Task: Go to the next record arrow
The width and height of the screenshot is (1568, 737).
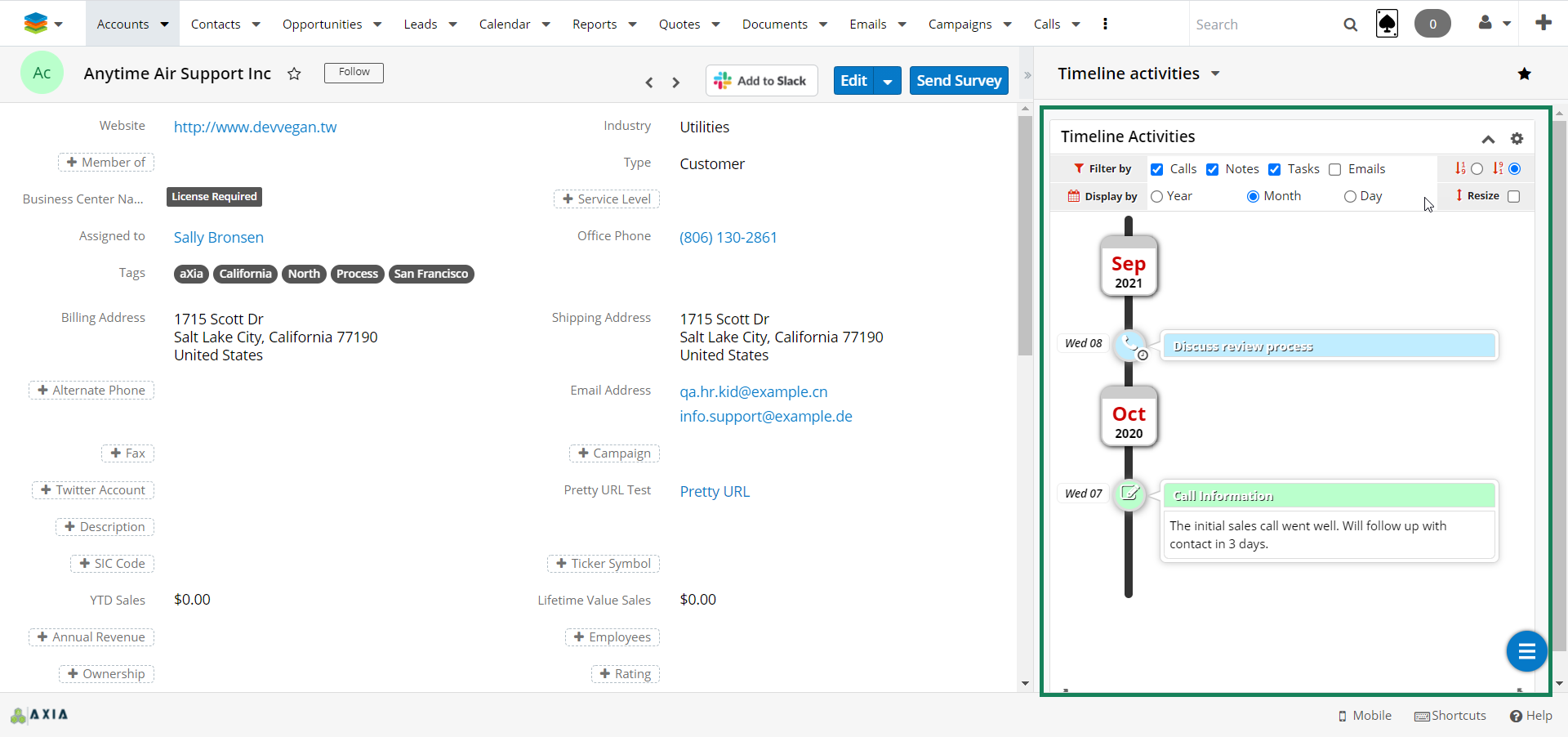Action: point(675,82)
